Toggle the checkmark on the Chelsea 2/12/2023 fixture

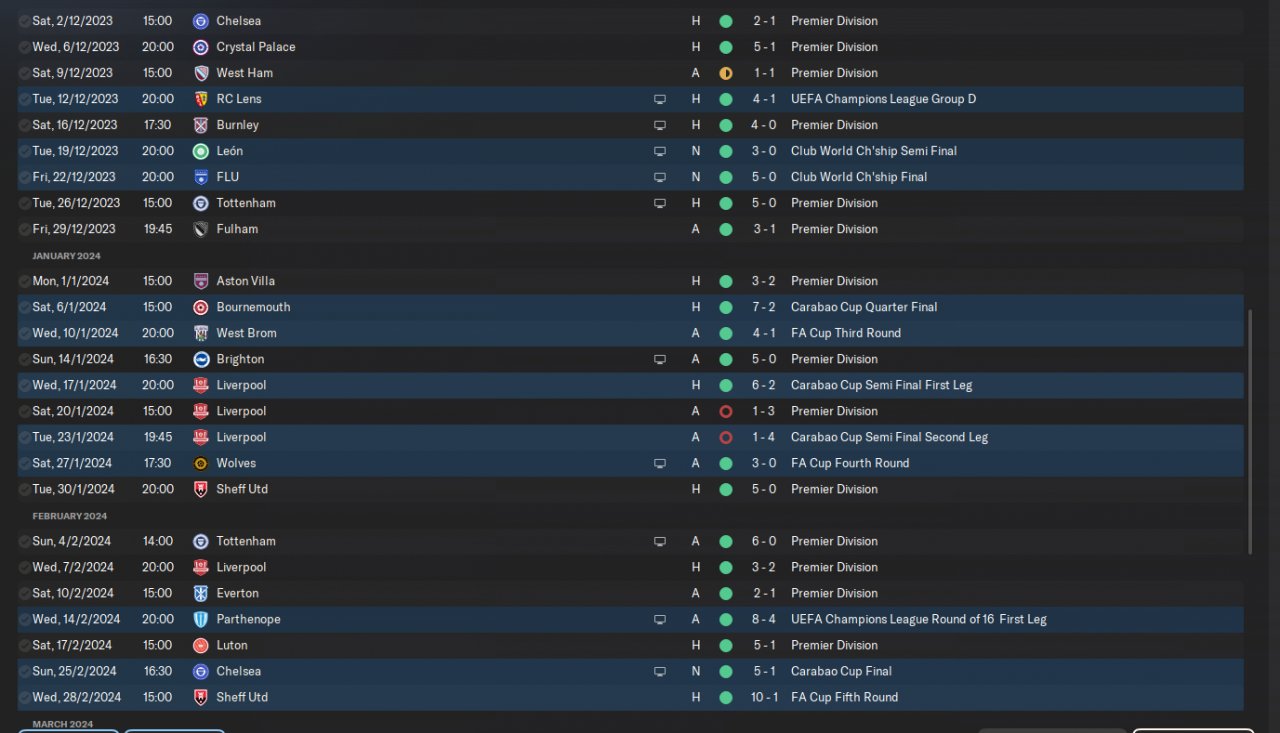pos(24,21)
